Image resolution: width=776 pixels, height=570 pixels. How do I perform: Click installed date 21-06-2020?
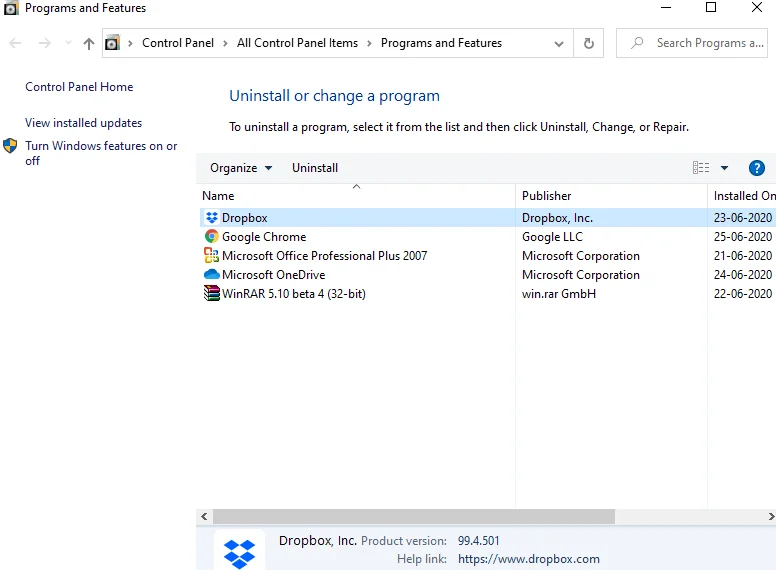[x=743, y=256]
